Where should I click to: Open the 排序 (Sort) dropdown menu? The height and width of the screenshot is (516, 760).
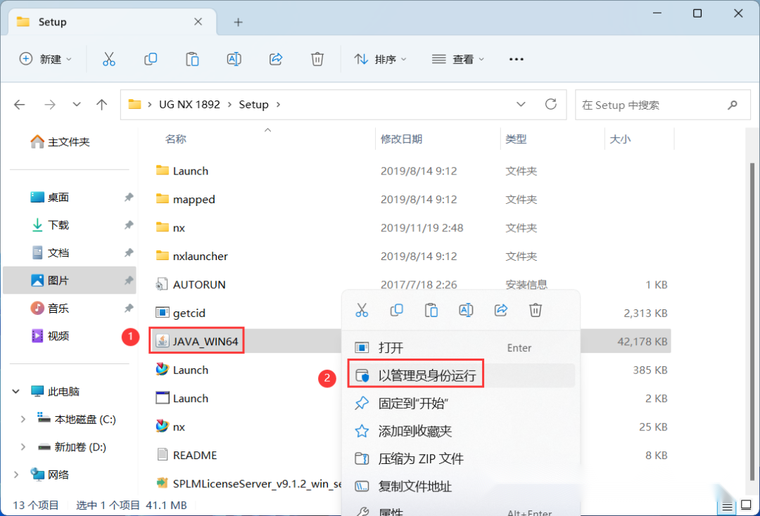[380, 59]
